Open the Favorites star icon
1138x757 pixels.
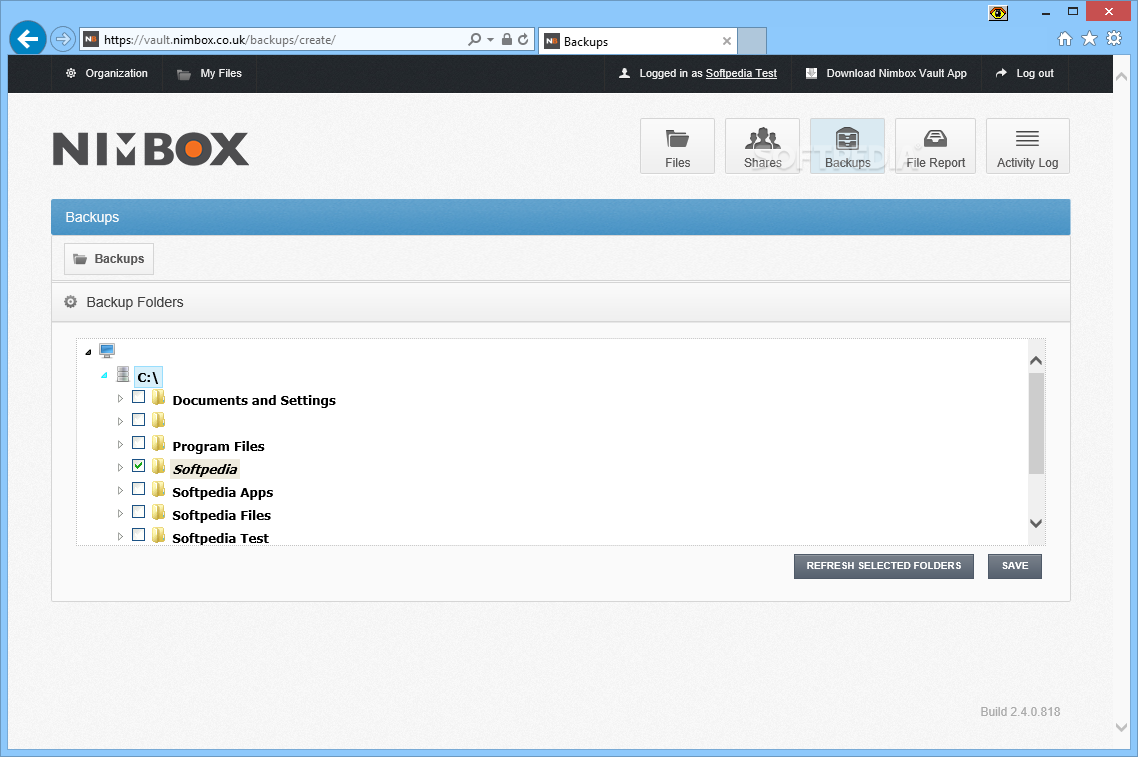[x=1089, y=38]
